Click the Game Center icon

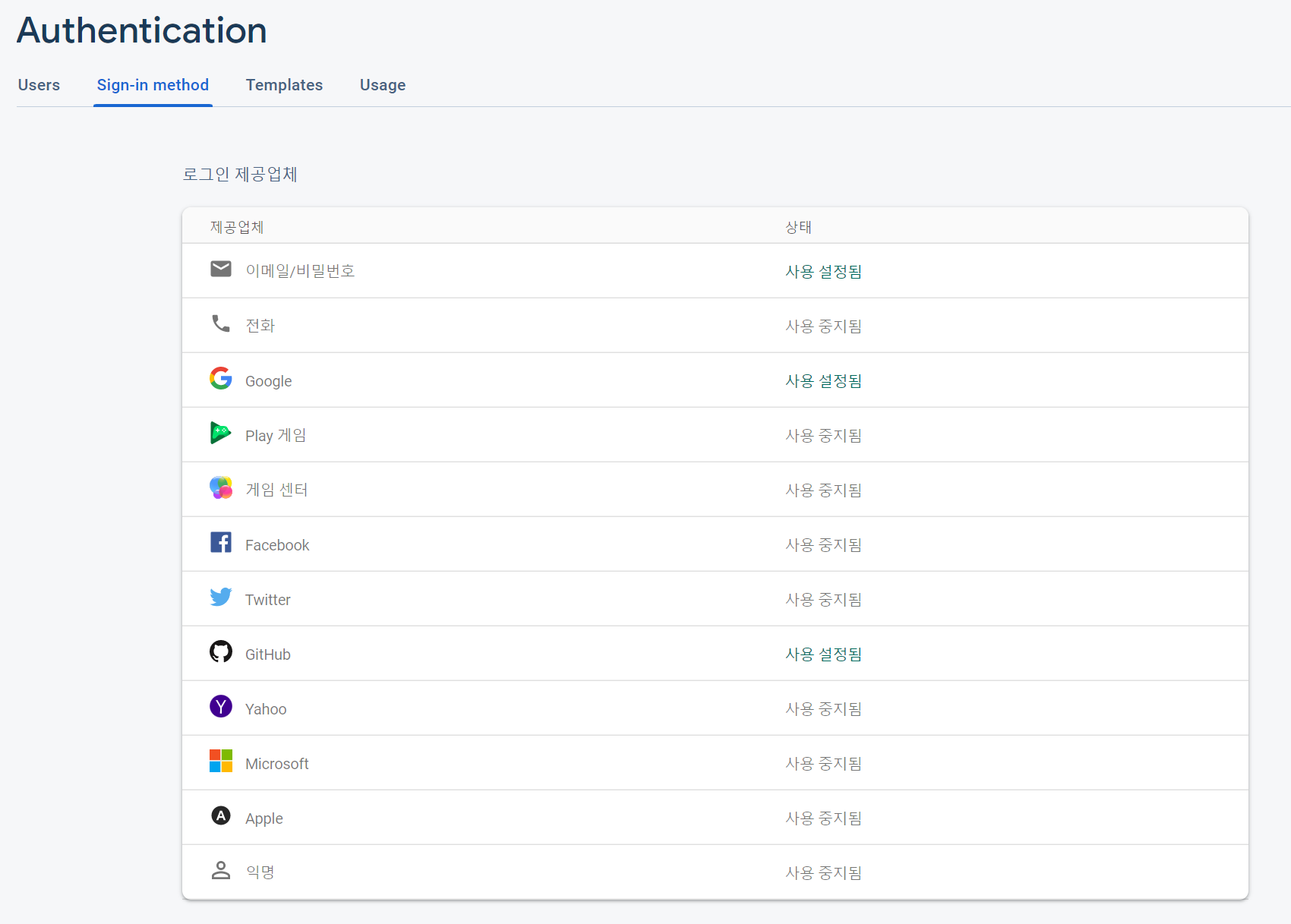221,487
